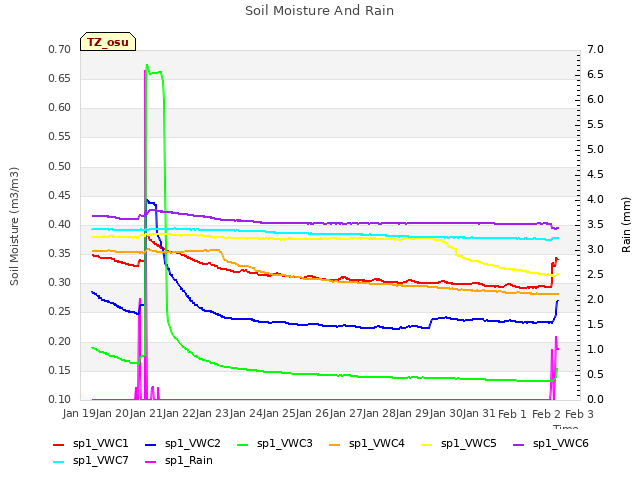Select the sp1_VWC3 legend label

(x=284, y=444)
